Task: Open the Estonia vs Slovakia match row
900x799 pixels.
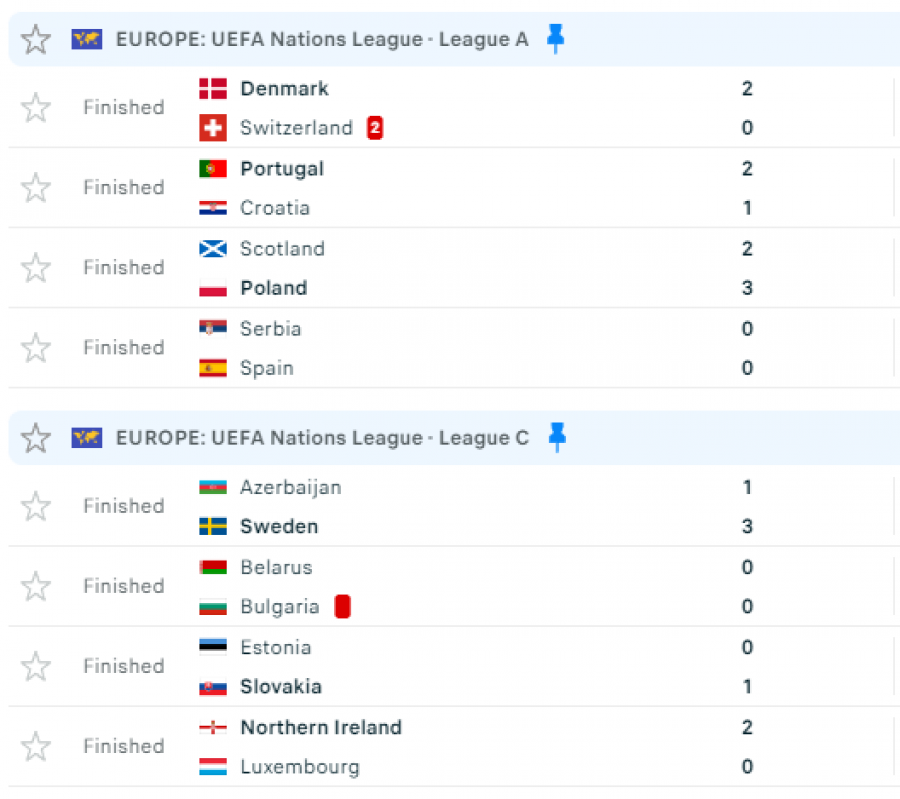Action: [x=500, y=667]
